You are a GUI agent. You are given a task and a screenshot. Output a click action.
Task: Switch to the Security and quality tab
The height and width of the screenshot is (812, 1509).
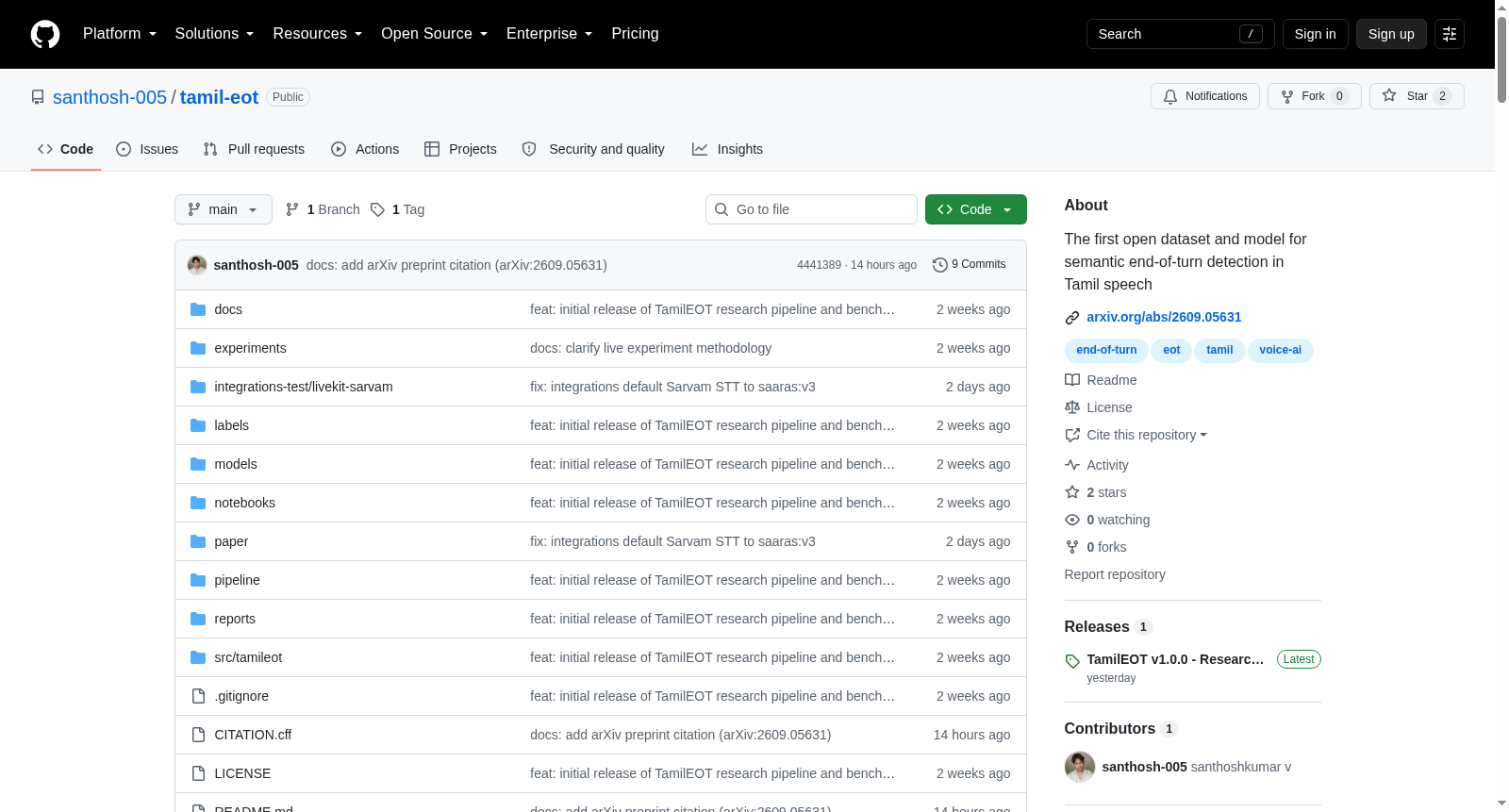(593, 149)
